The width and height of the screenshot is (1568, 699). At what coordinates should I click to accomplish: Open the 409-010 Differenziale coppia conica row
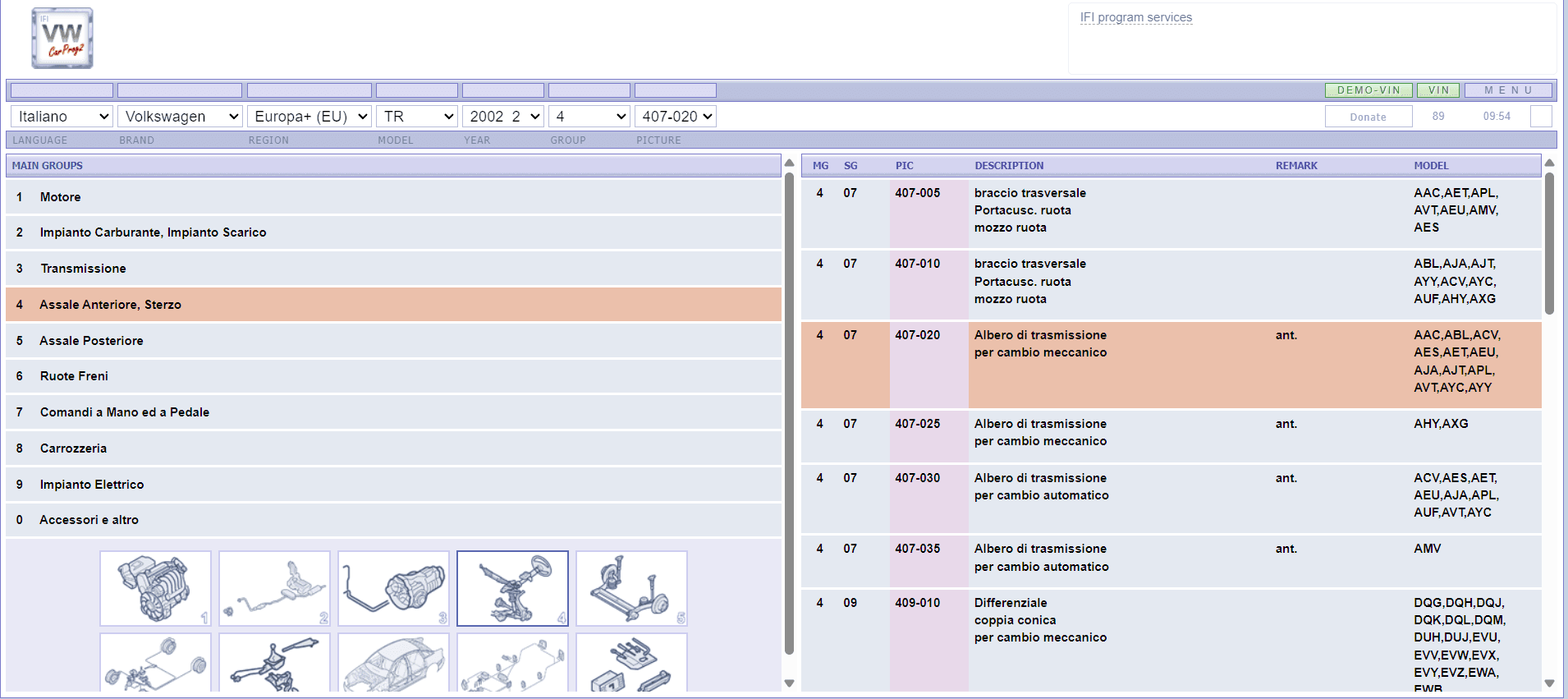coord(1171,640)
